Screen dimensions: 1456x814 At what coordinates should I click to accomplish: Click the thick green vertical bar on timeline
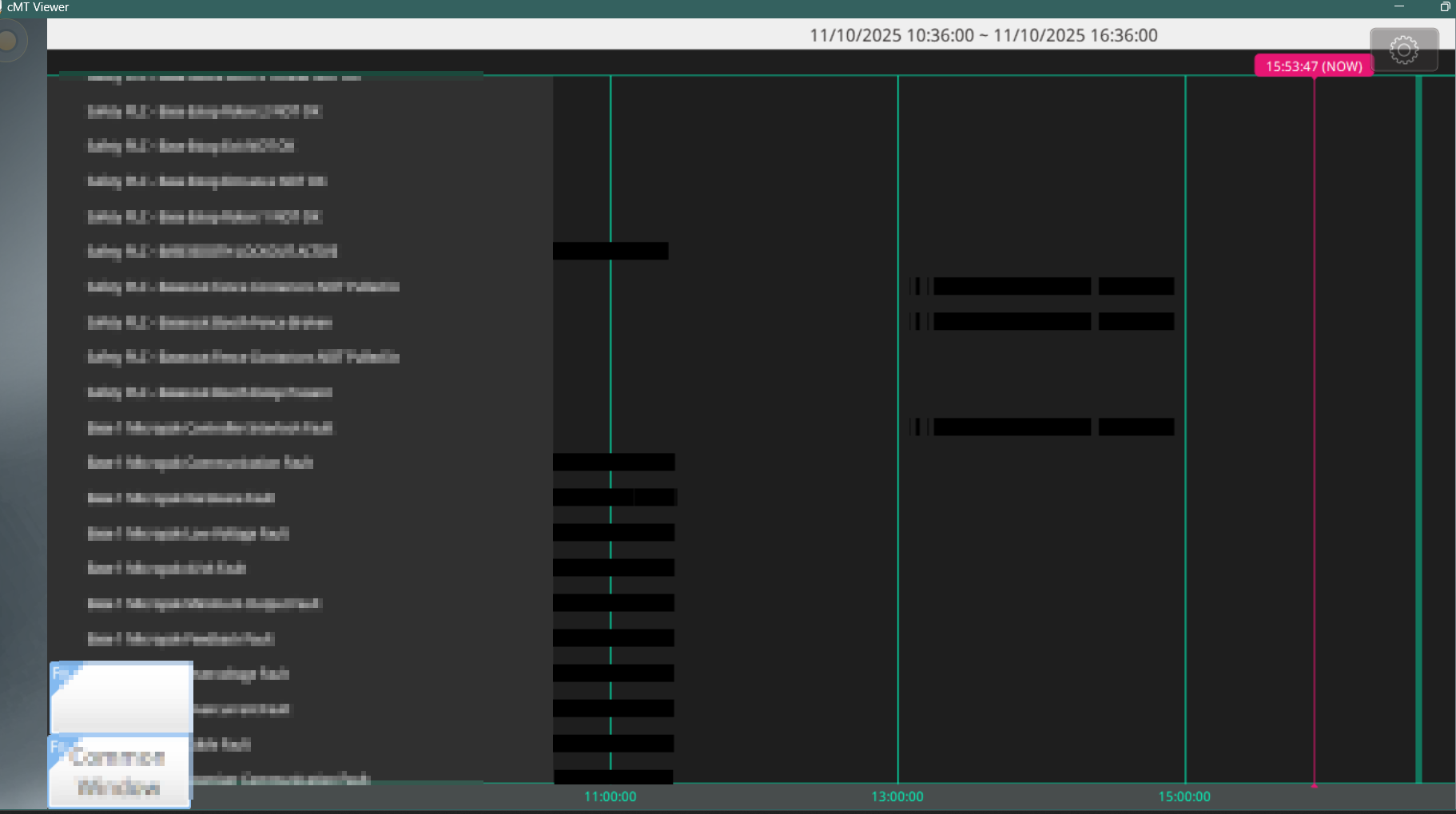pyautogui.click(x=1418, y=431)
